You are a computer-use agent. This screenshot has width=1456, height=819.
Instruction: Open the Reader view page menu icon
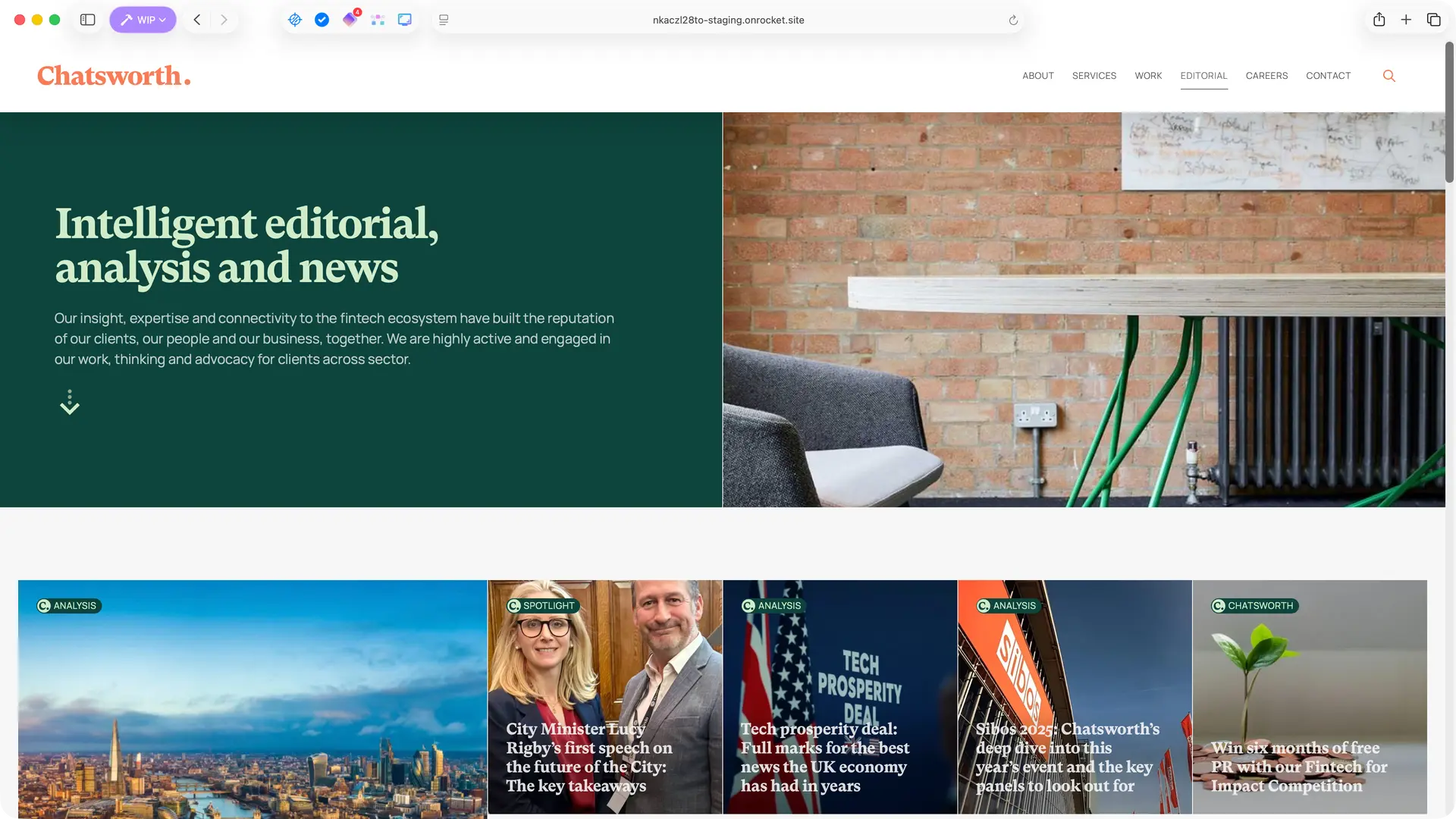click(x=444, y=20)
